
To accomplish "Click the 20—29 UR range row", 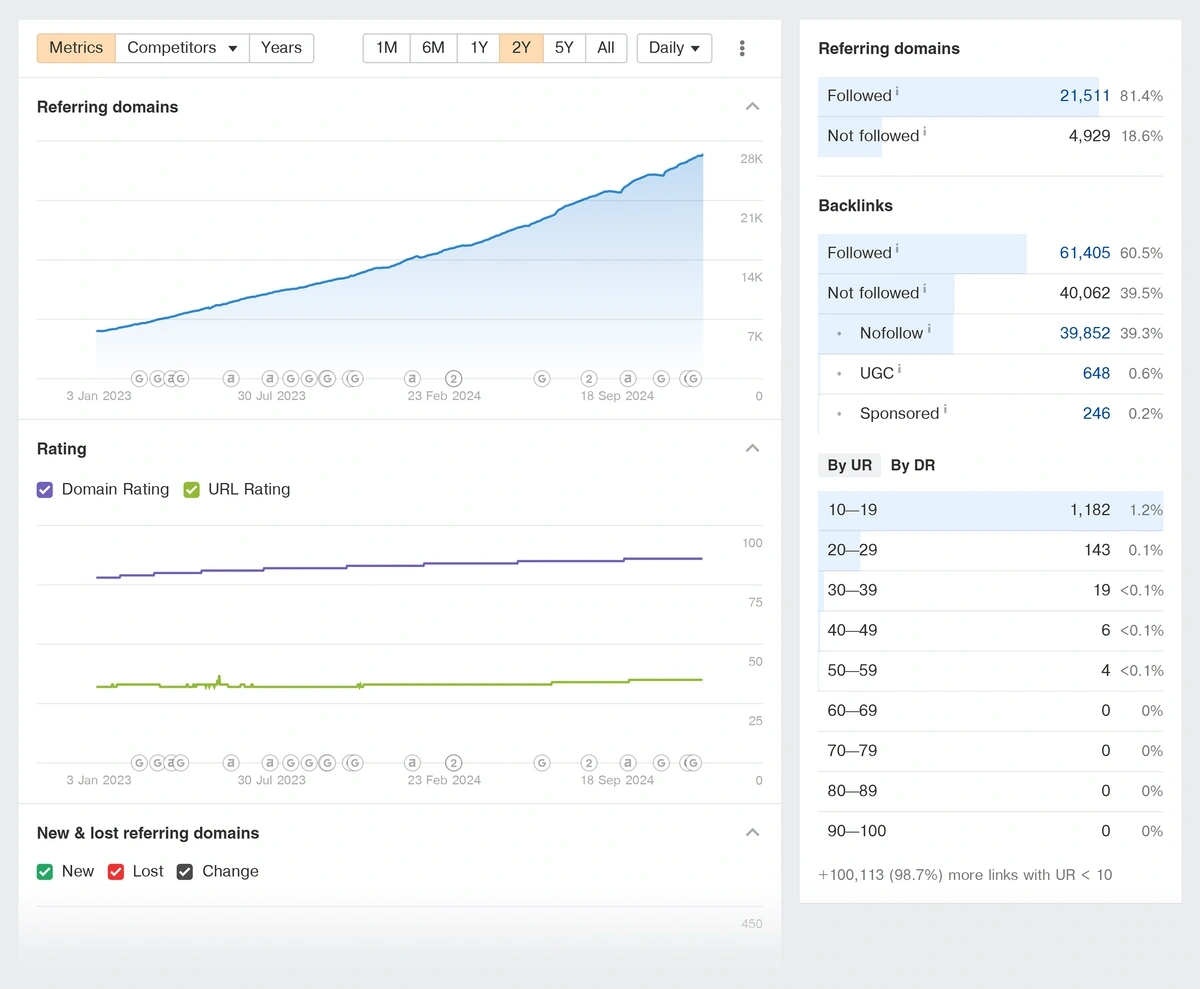I will [991, 550].
